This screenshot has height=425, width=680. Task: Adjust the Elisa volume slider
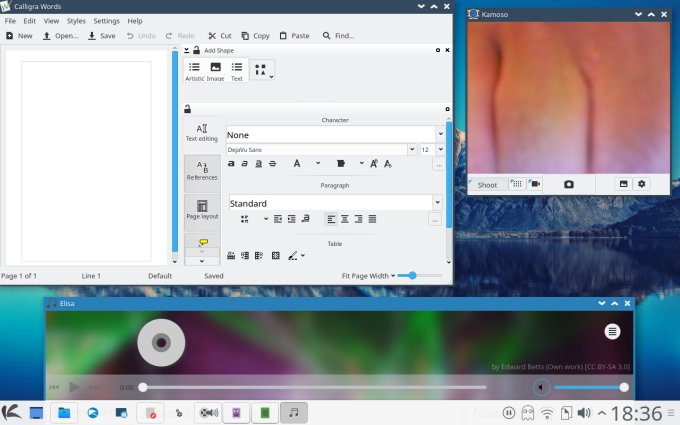(590, 387)
